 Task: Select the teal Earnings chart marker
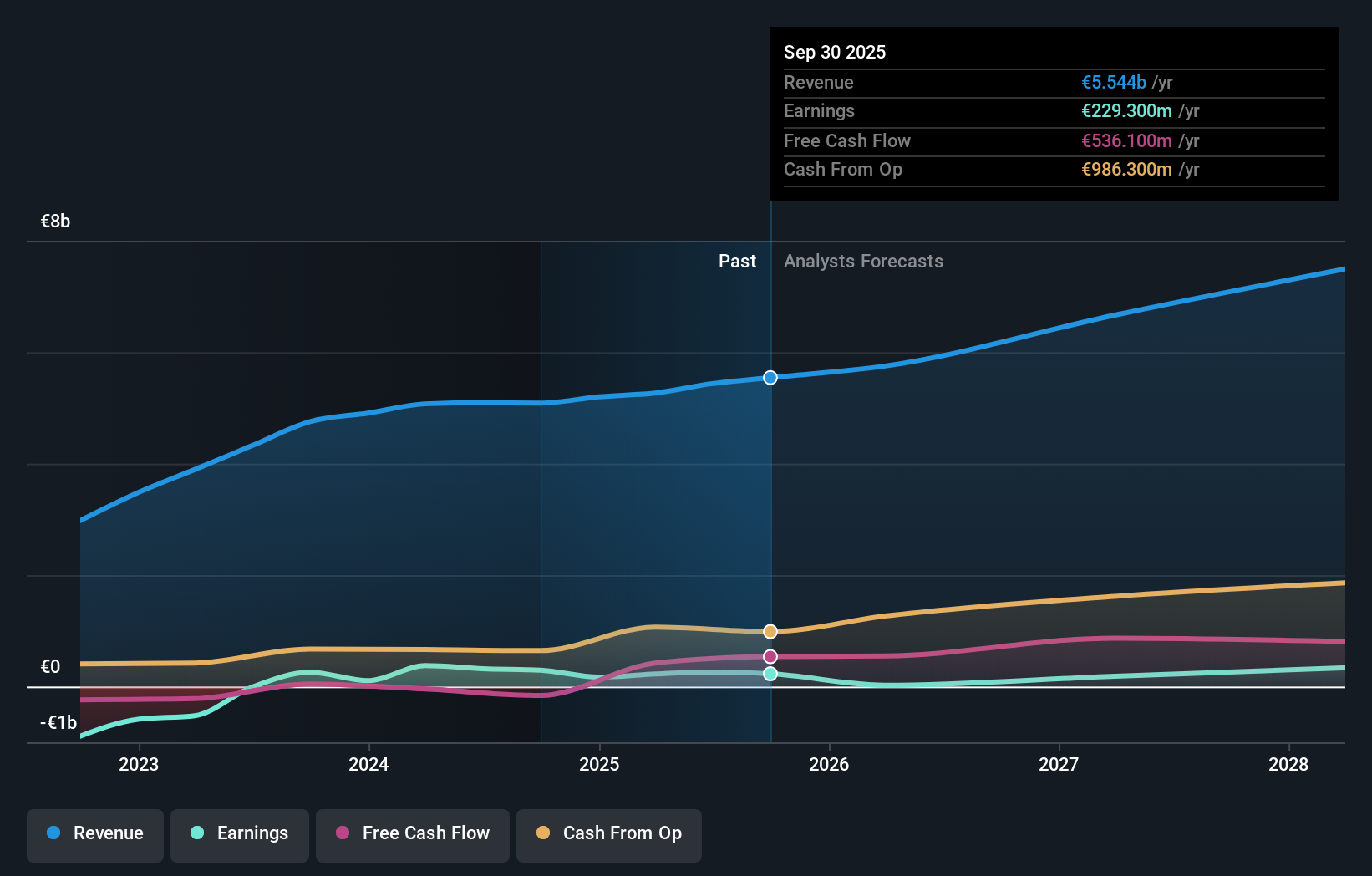[770, 675]
